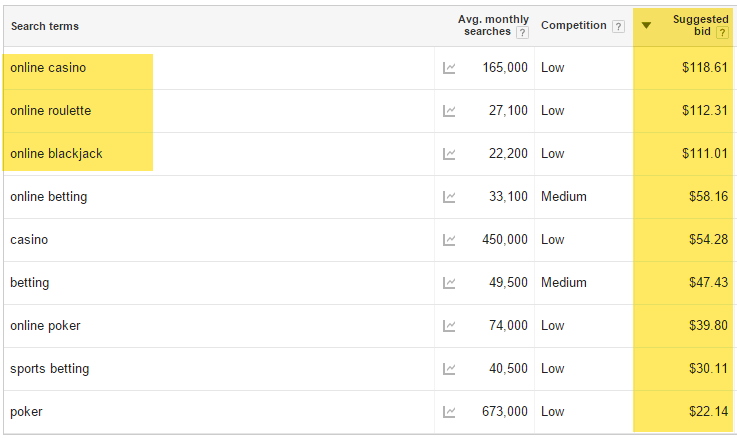Select the online casino search term
This screenshot has width=737, height=438.
[x=48, y=68]
